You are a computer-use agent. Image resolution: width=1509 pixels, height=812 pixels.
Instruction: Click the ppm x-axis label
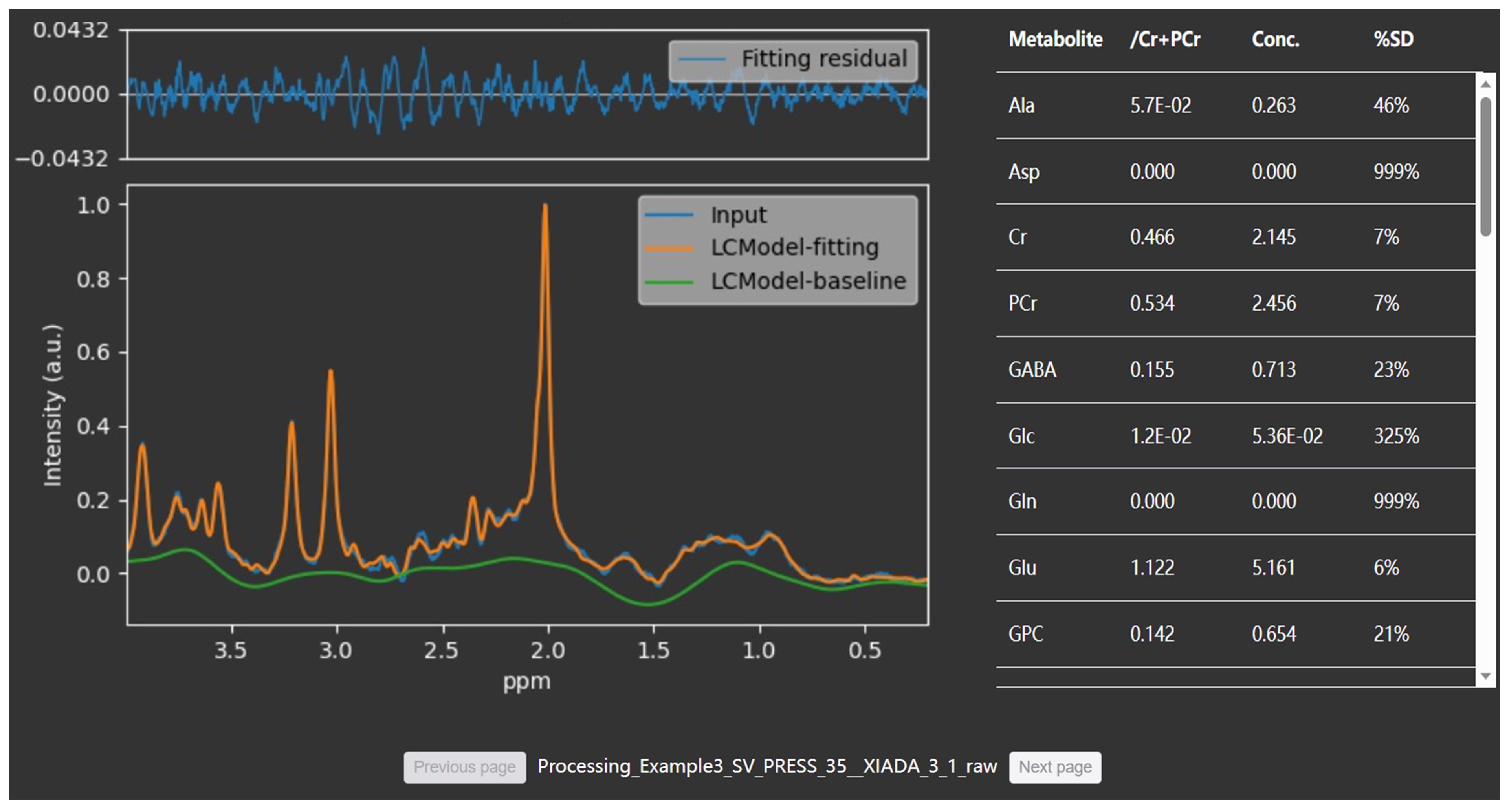click(x=526, y=682)
